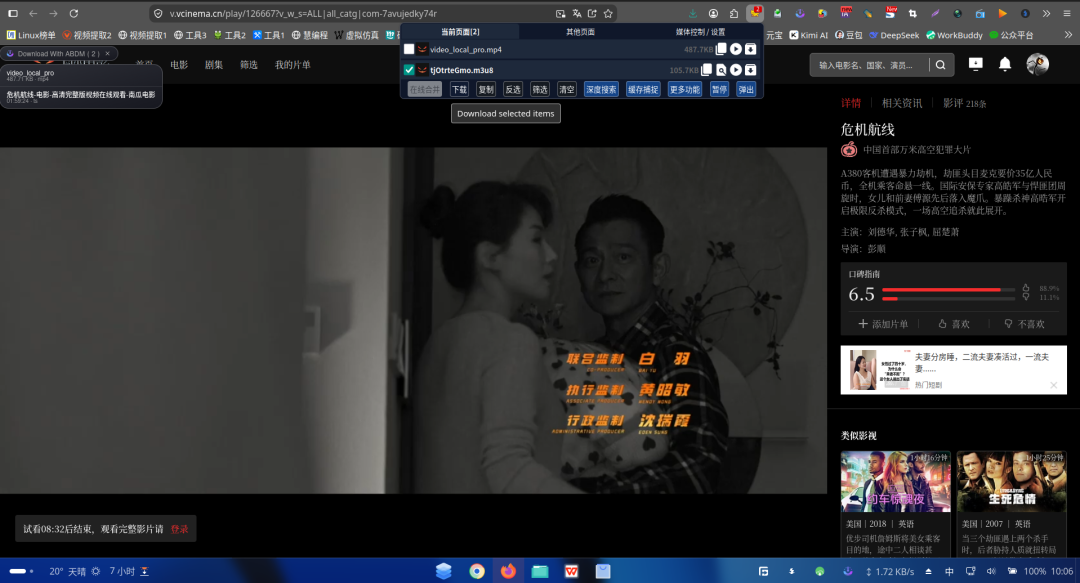Screen dimensions: 1080x583
Task: Open the Firefox account icon
Action: 714,13
